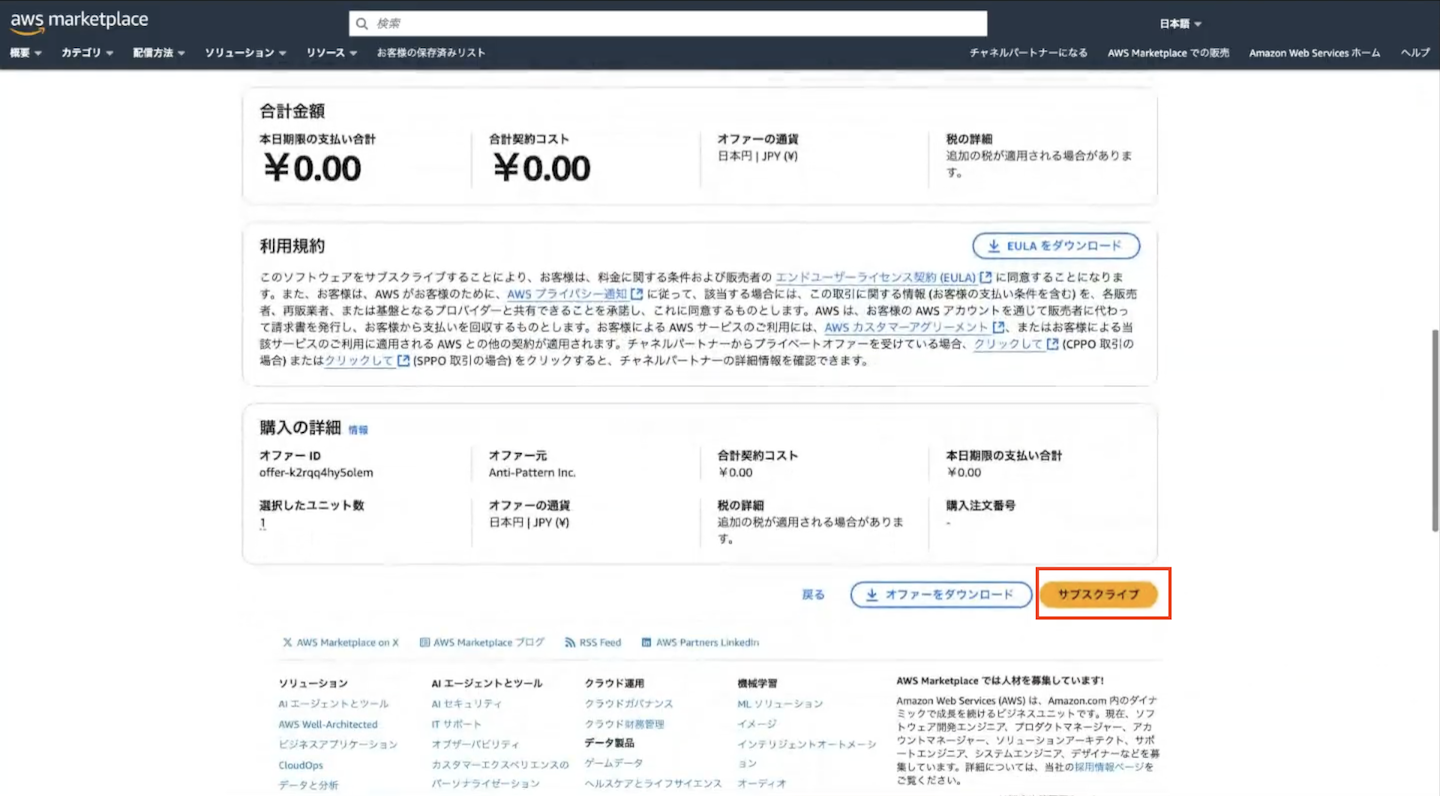The height and width of the screenshot is (796, 1440).
Task: Click into the 検索 search field
Action: click(670, 23)
